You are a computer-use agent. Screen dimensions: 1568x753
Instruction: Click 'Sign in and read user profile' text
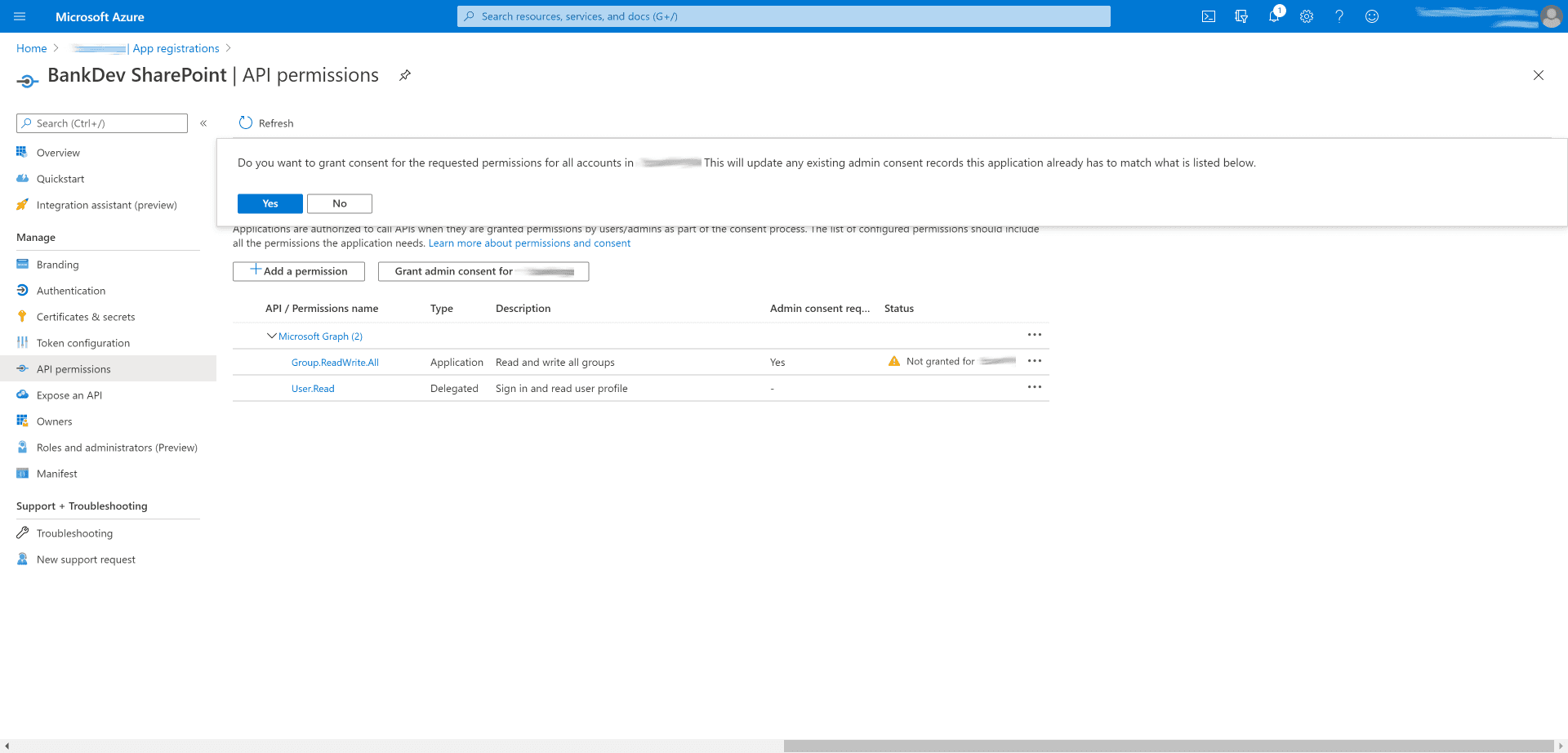point(562,389)
